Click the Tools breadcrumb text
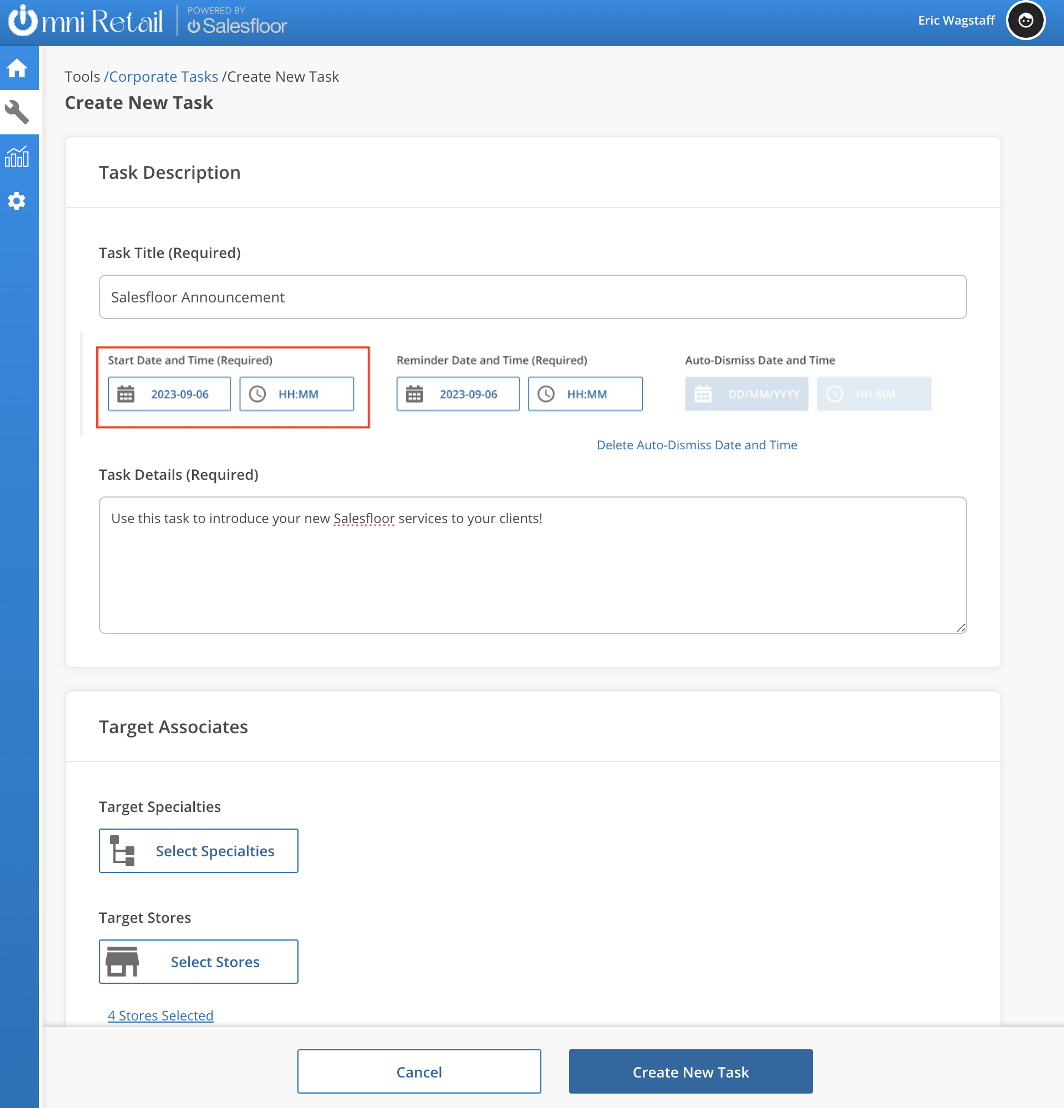This screenshot has width=1064, height=1108. click(83, 76)
